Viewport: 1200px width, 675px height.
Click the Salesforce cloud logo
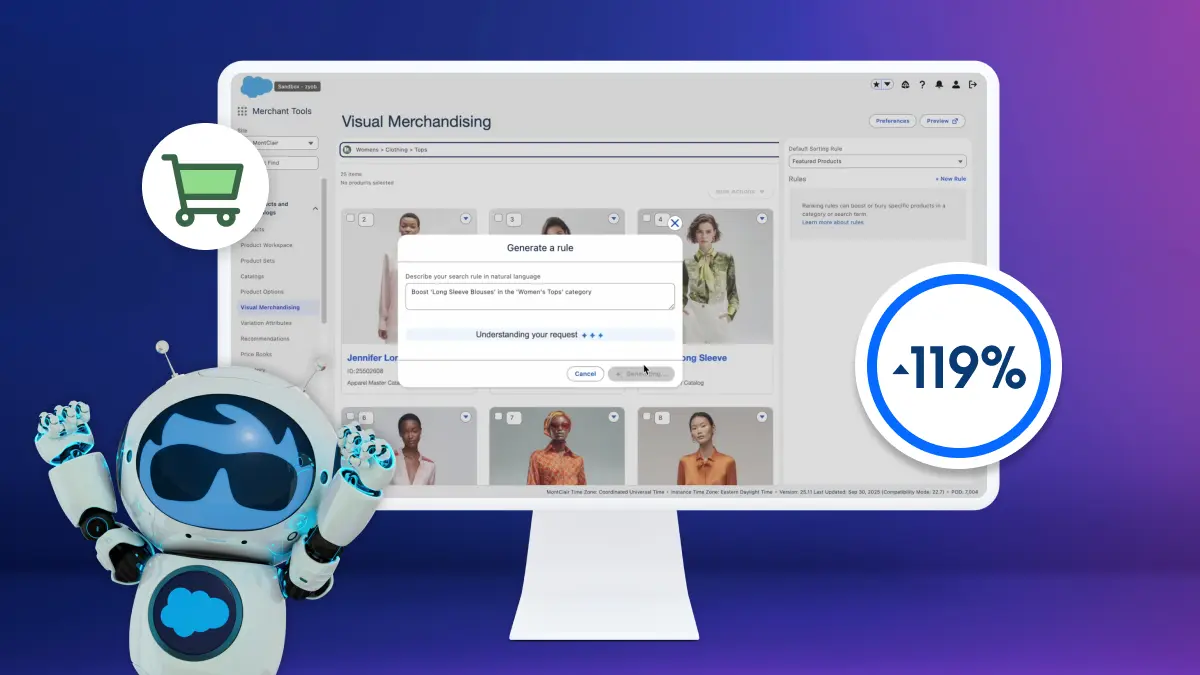click(x=257, y=88)
